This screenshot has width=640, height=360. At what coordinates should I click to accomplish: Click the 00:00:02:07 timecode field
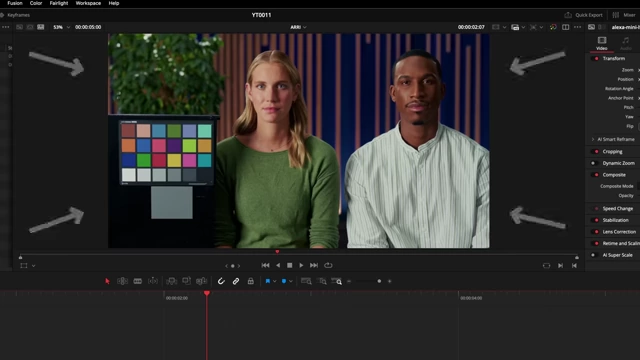(x=471, y=27)
